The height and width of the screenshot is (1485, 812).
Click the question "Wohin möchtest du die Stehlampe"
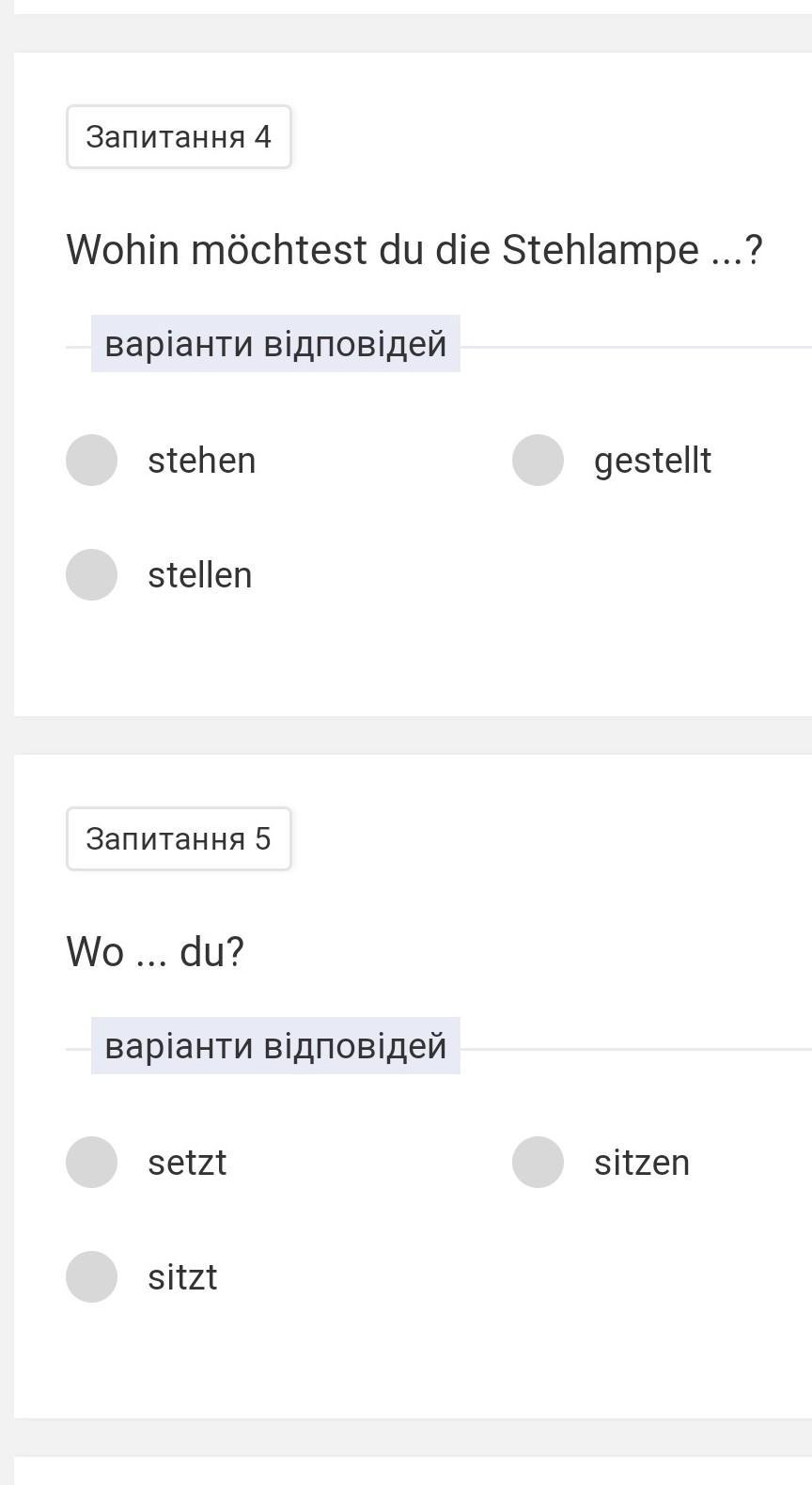414,250
